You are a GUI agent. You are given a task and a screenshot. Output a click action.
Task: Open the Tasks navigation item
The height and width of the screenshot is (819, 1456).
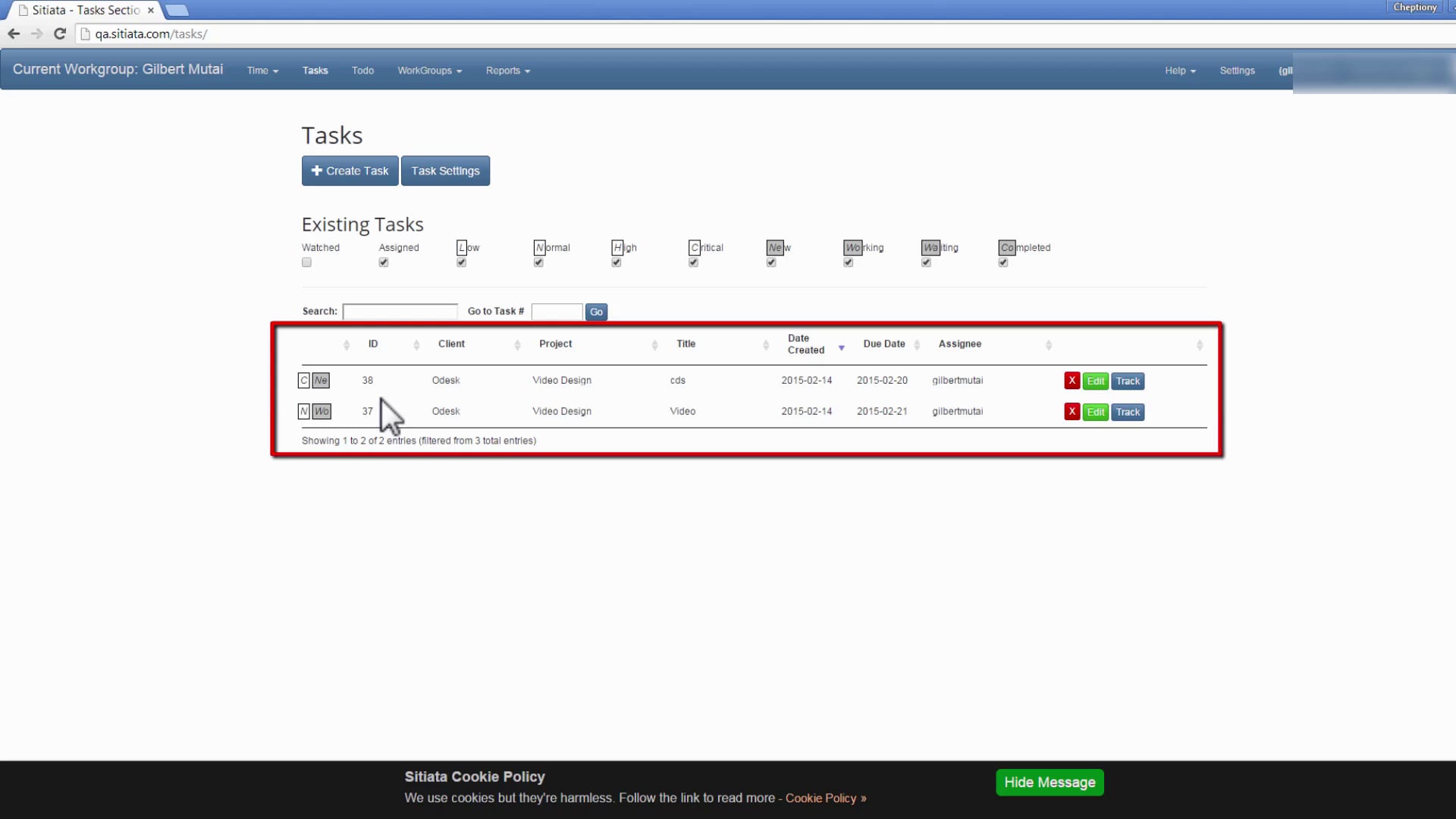[x=315, y=71]
